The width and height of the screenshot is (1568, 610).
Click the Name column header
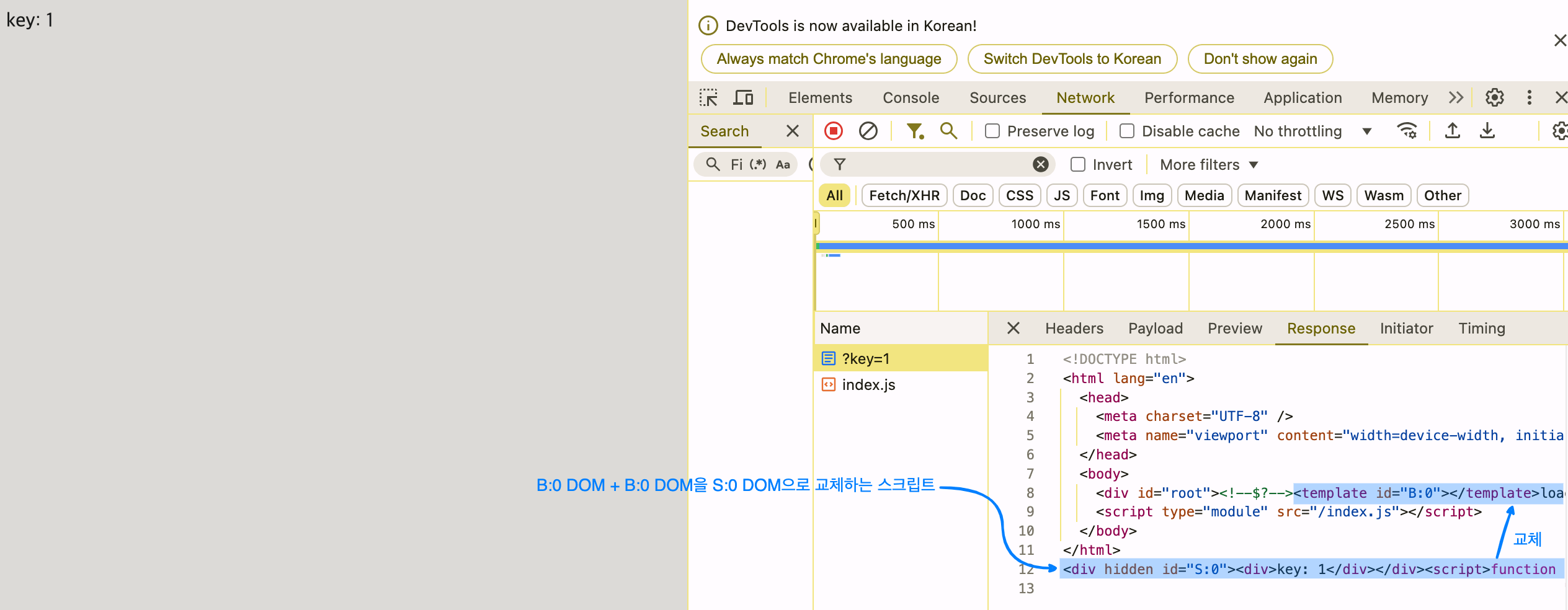coord(901,328)
